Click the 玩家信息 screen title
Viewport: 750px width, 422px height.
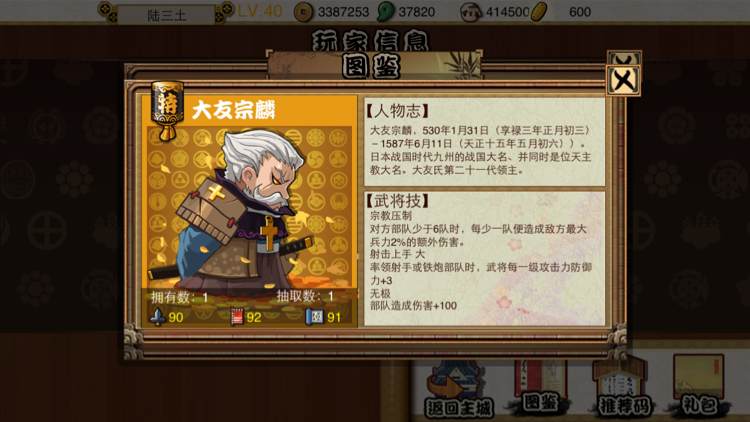point(371,41)
